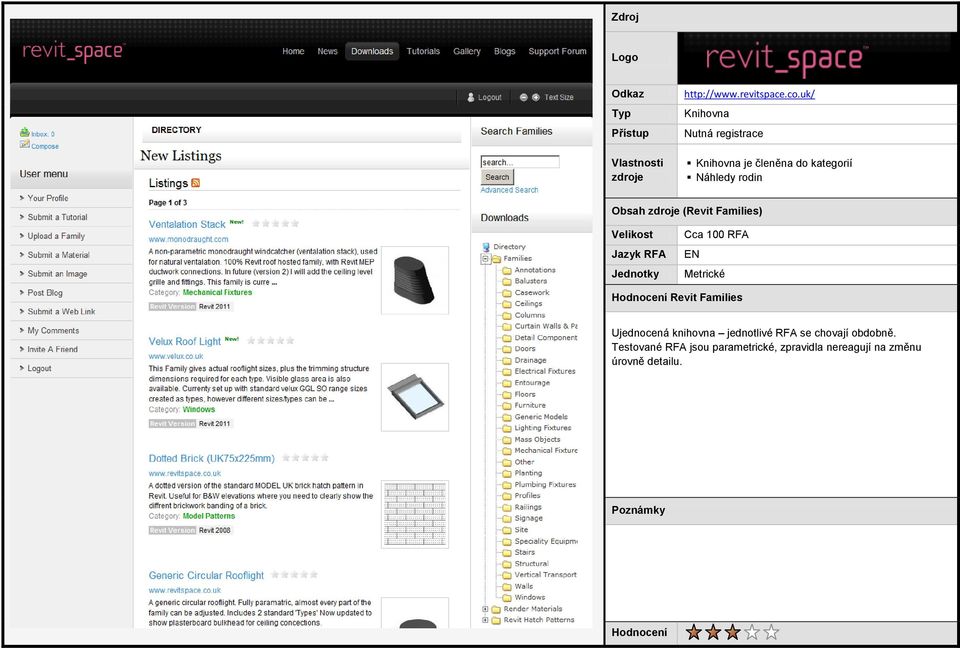Click the Walls folder icon
Viewport: 960px width, 648px height.
[506, 587]
